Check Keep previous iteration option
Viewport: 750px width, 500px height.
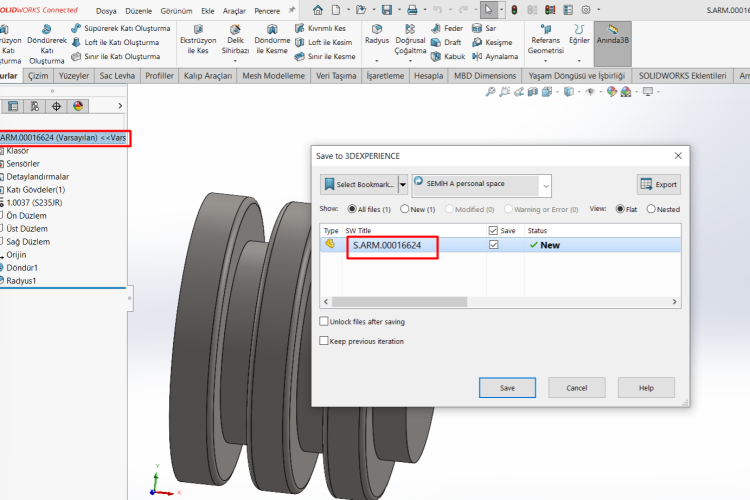tap(323, 341)
